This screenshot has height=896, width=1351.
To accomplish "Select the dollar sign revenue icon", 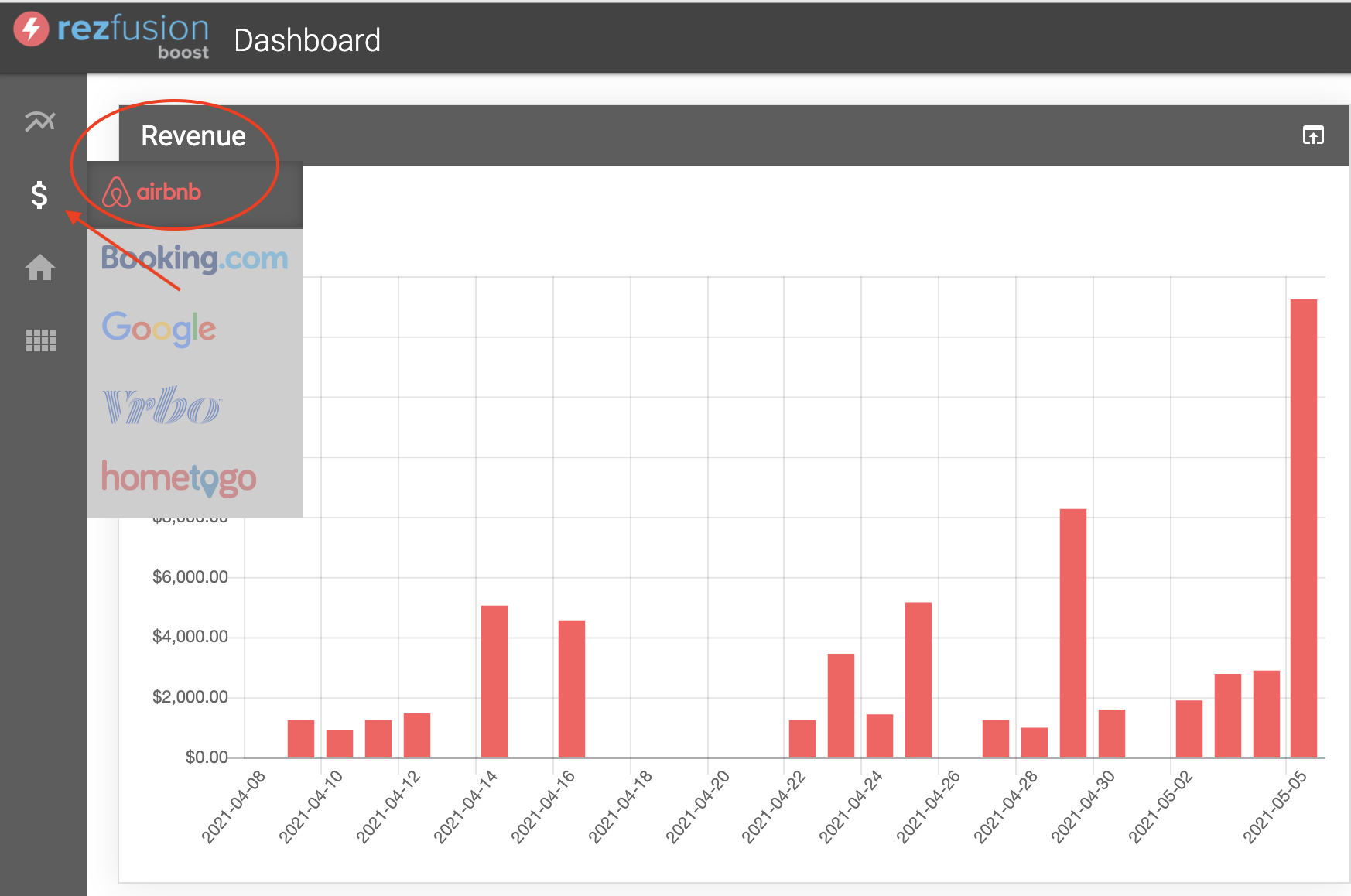I will (x=39, y=195).
